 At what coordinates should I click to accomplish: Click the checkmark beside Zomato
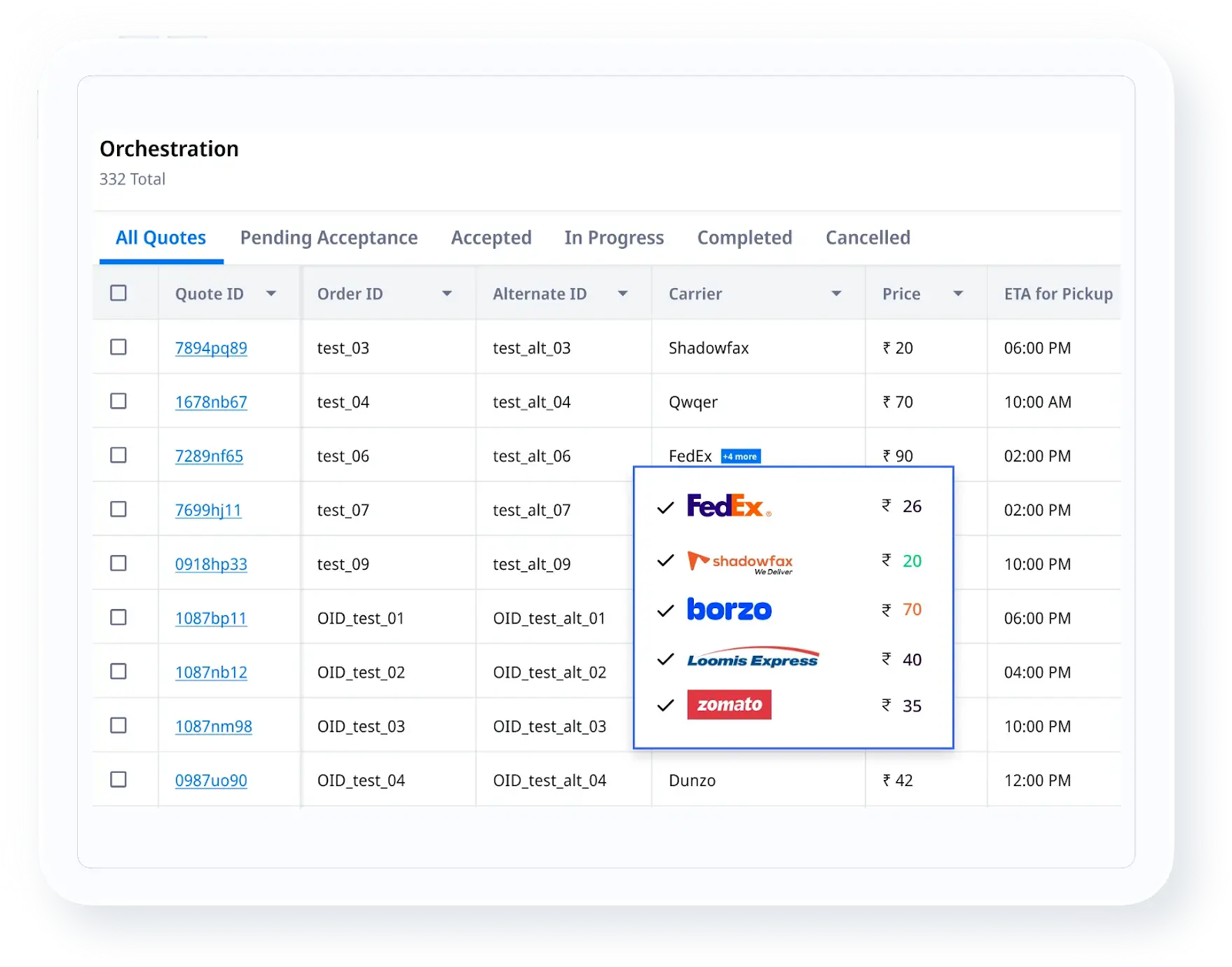(665, 704)
